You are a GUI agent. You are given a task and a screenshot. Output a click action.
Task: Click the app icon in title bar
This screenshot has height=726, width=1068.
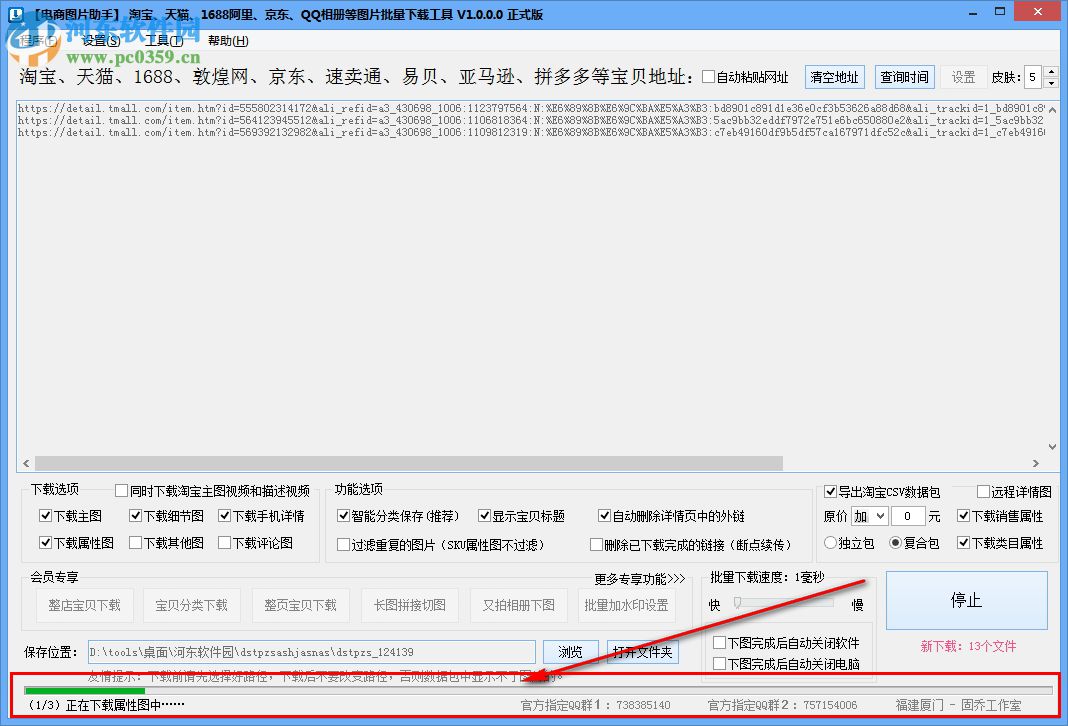click(15, 14)
